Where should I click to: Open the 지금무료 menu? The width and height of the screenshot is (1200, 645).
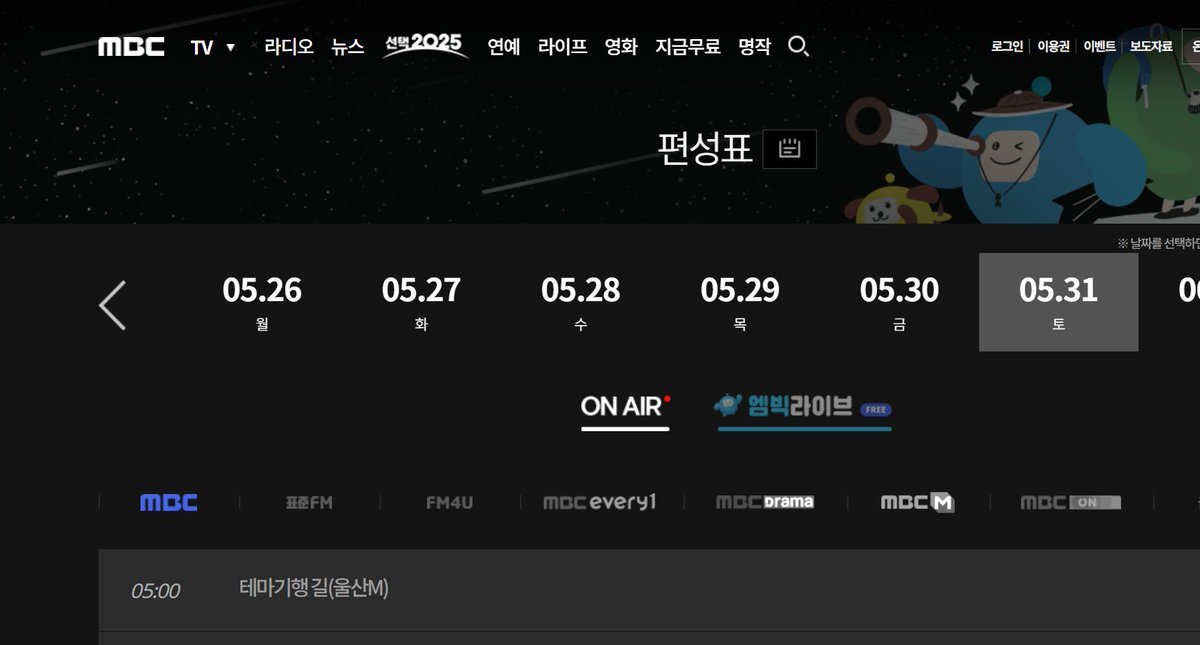[688, 46]
